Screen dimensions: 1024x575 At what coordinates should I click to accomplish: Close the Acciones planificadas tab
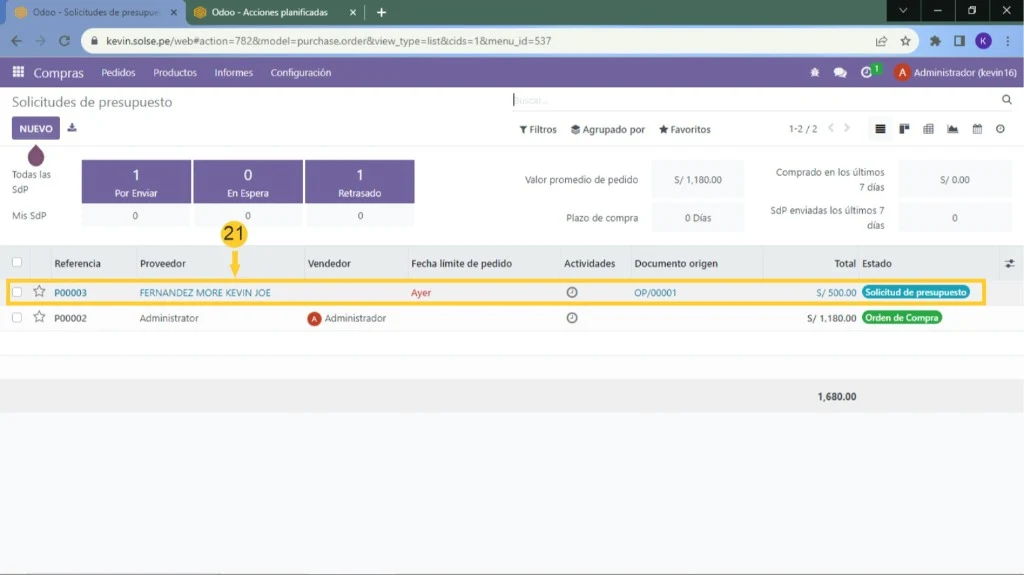pos(353,12)
